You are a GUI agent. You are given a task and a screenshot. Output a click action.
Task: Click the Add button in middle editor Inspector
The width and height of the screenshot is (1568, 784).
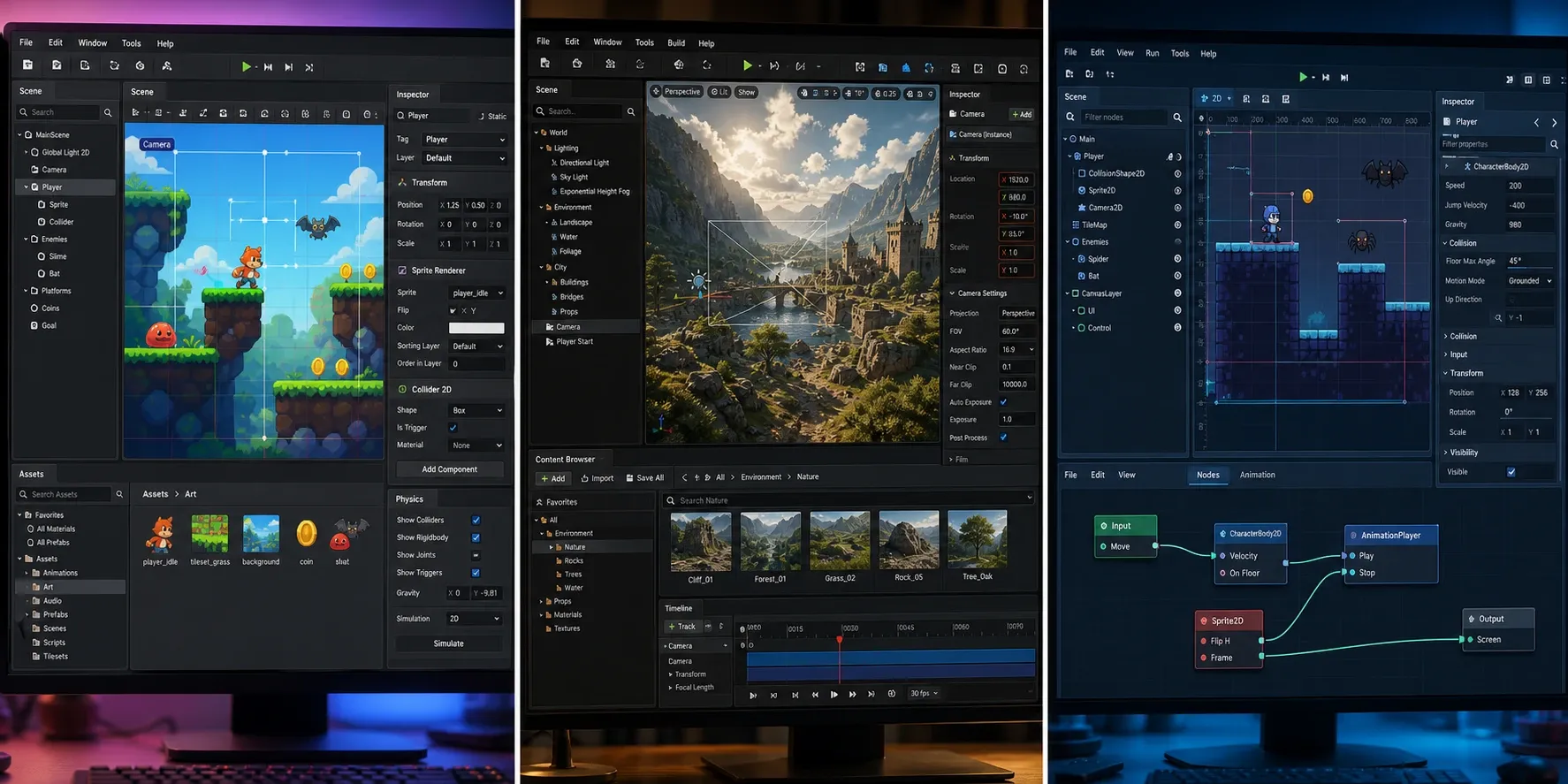(1021, 114)
